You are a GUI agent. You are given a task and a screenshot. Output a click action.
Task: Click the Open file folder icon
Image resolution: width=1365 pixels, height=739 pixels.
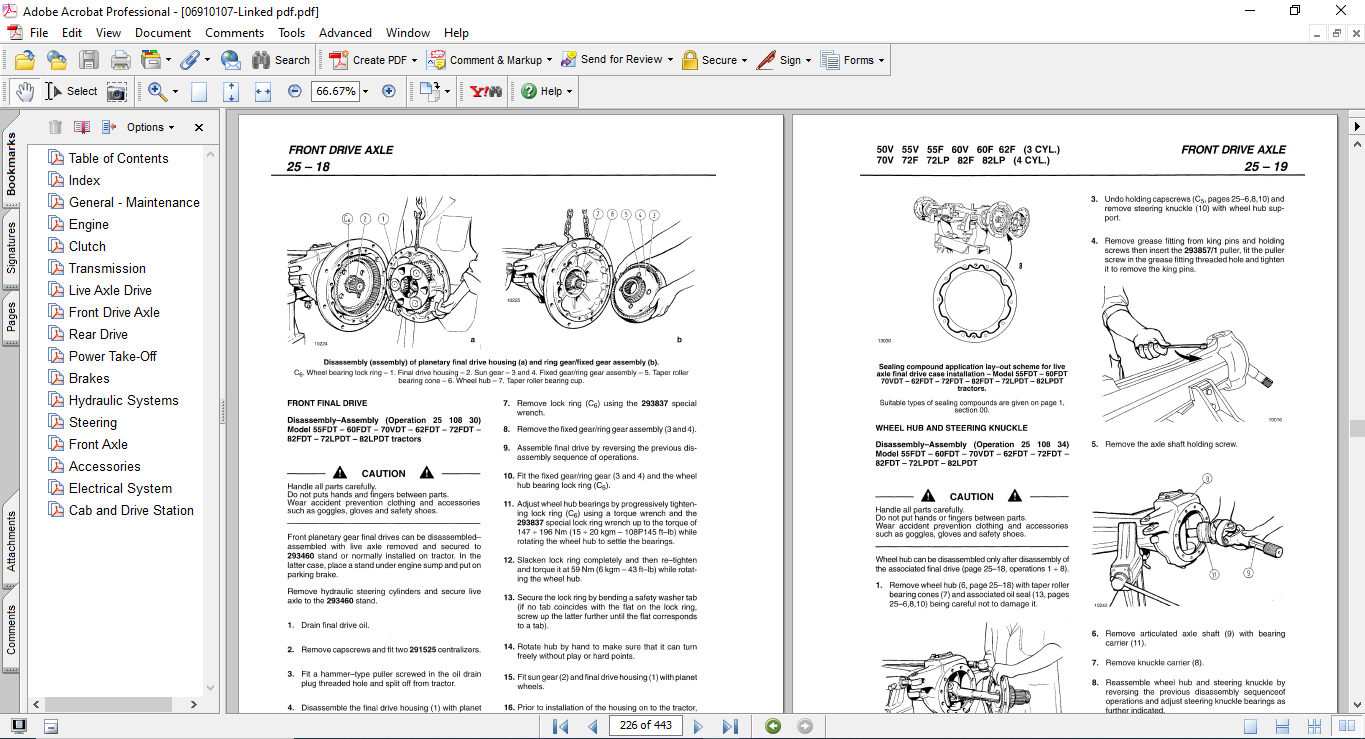click(24, 60)
